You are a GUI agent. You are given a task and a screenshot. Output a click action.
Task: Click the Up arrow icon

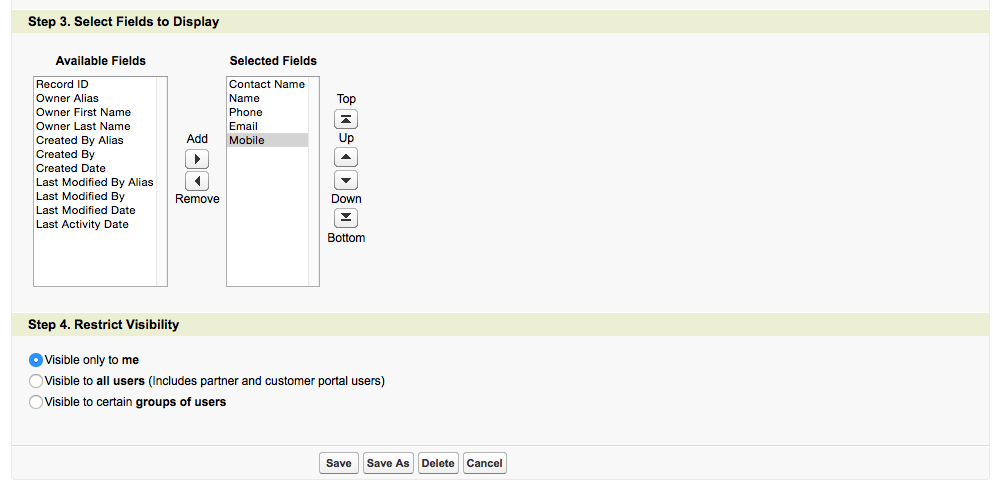[x=345, y=158]
